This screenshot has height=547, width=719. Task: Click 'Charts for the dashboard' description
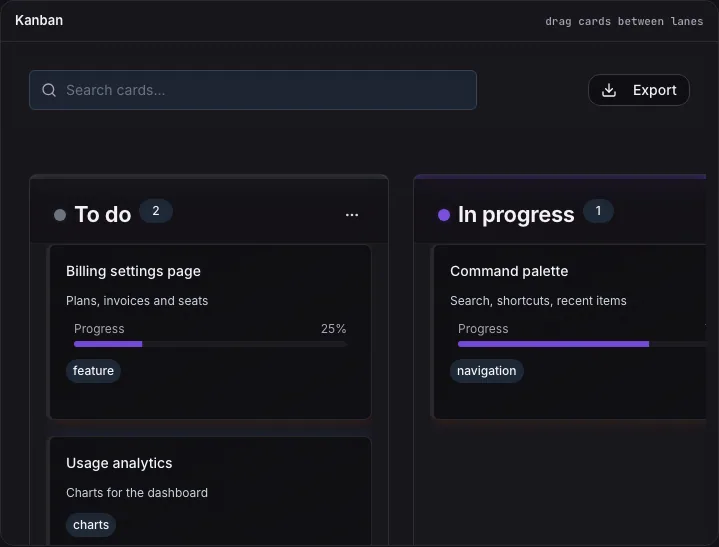(137, 493)
